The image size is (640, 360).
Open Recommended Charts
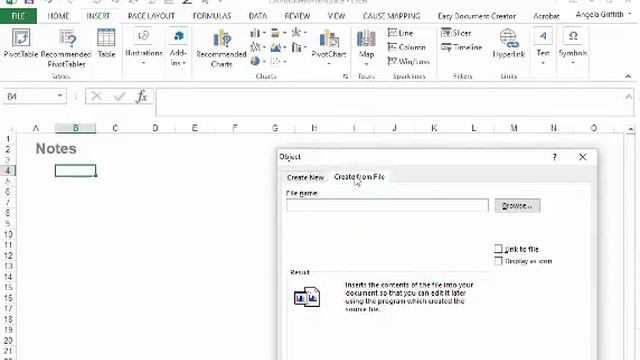click(221, 48)
